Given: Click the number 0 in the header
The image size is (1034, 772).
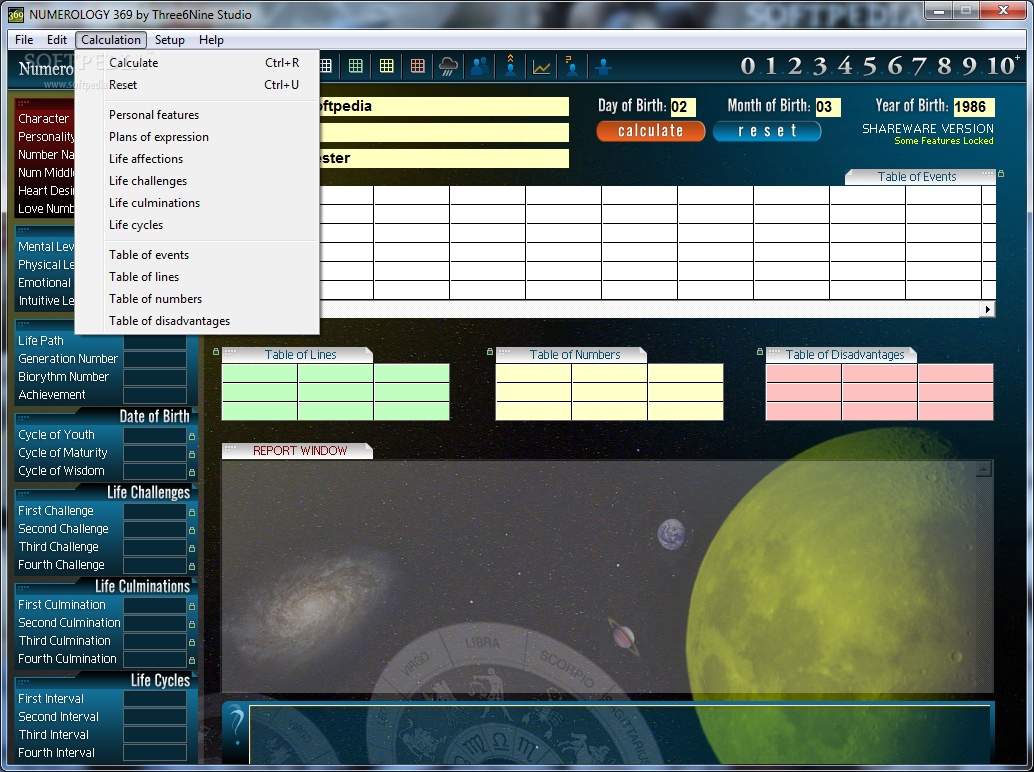Looking at the screenshot, I should 746,66.
